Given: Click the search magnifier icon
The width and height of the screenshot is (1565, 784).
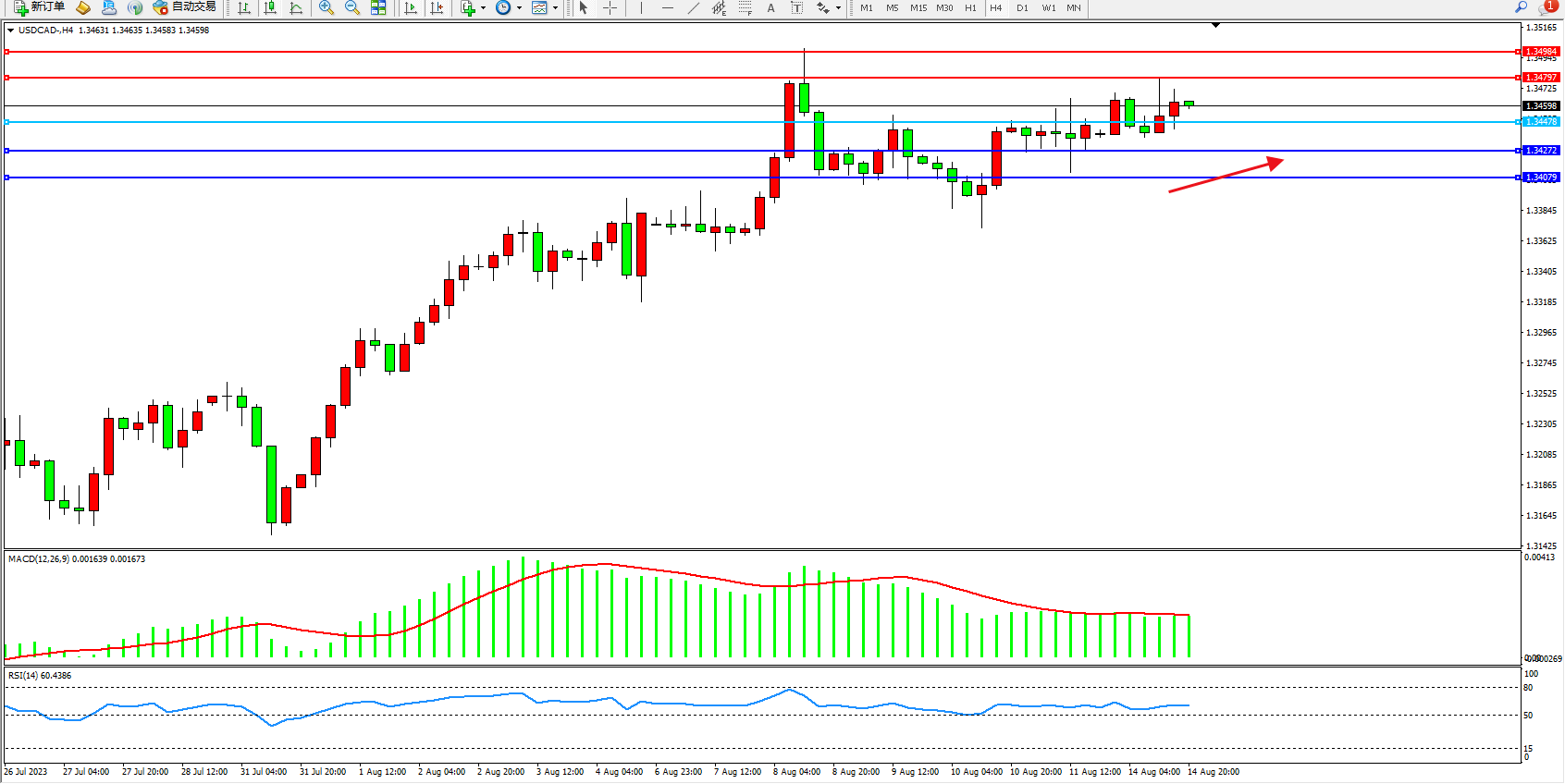Looking at the screenshot, I should 1521,7.
